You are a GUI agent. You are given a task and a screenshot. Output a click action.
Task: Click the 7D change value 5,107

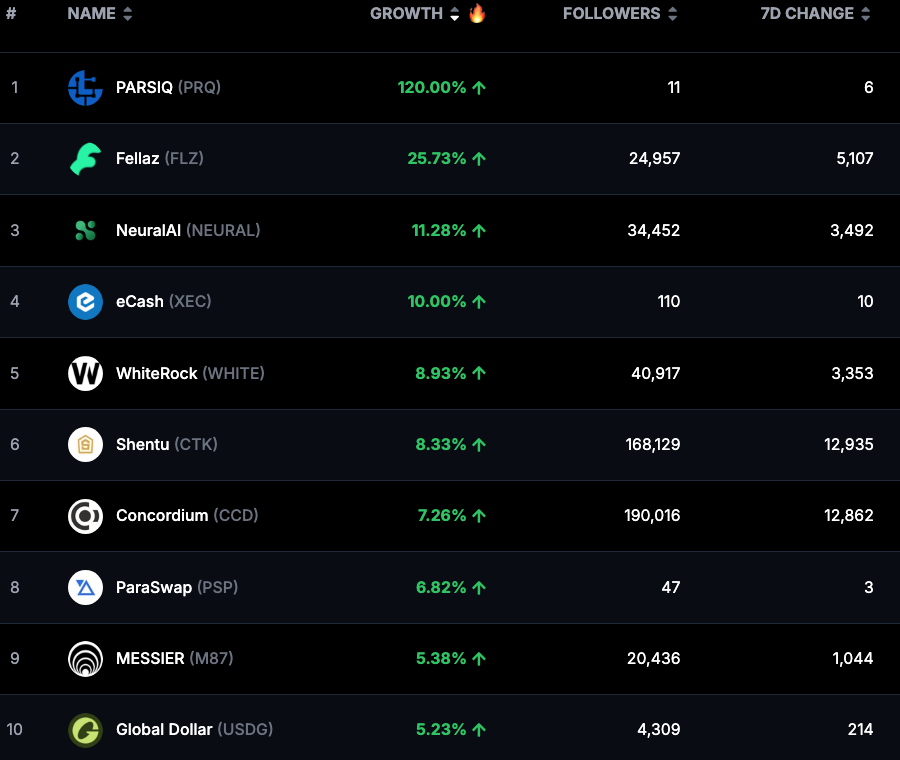[855, 158]
